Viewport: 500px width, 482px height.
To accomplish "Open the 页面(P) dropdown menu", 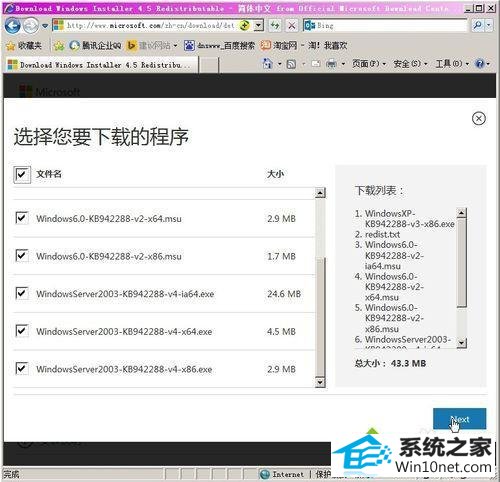I will coord(369,63).
